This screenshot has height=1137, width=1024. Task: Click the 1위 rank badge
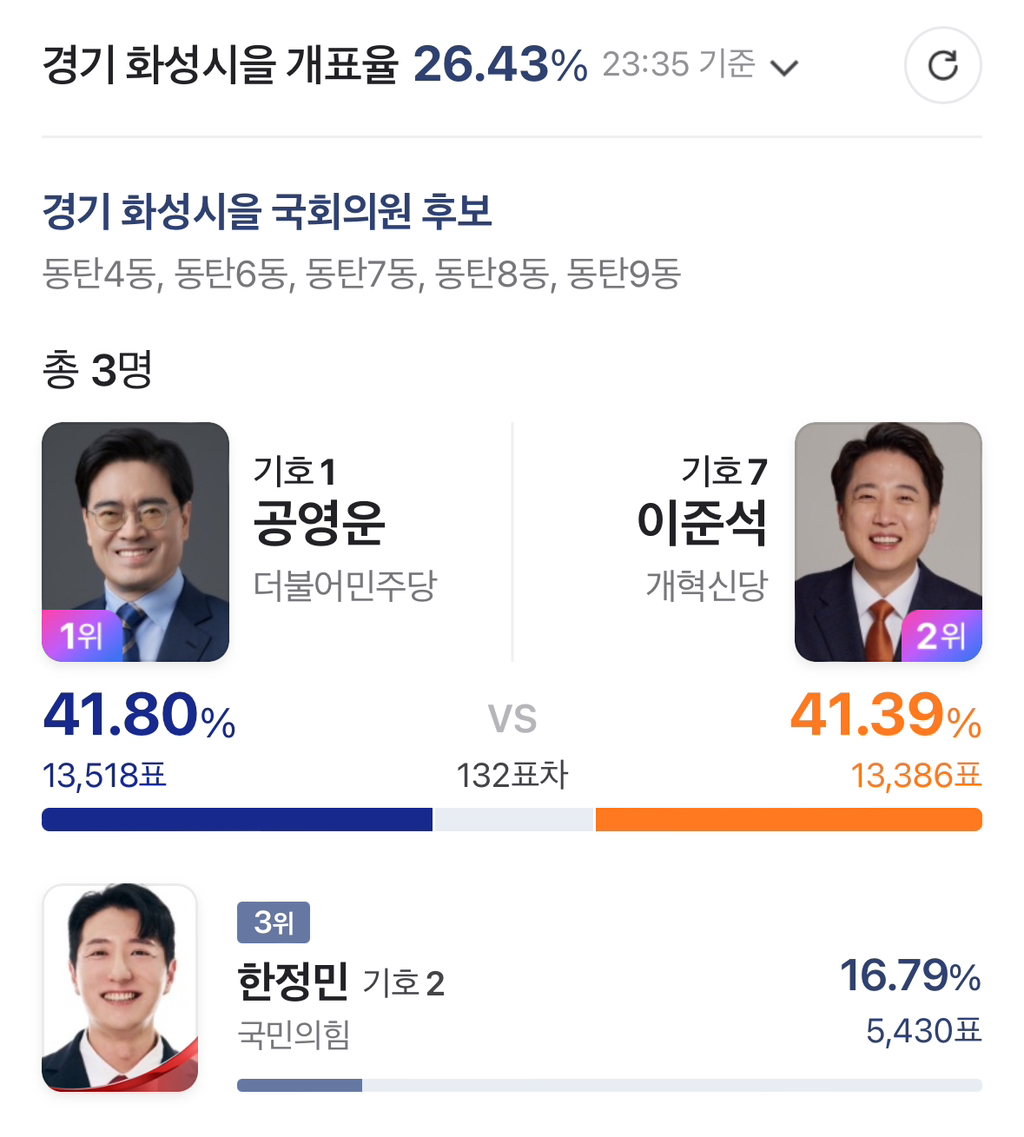81,636
